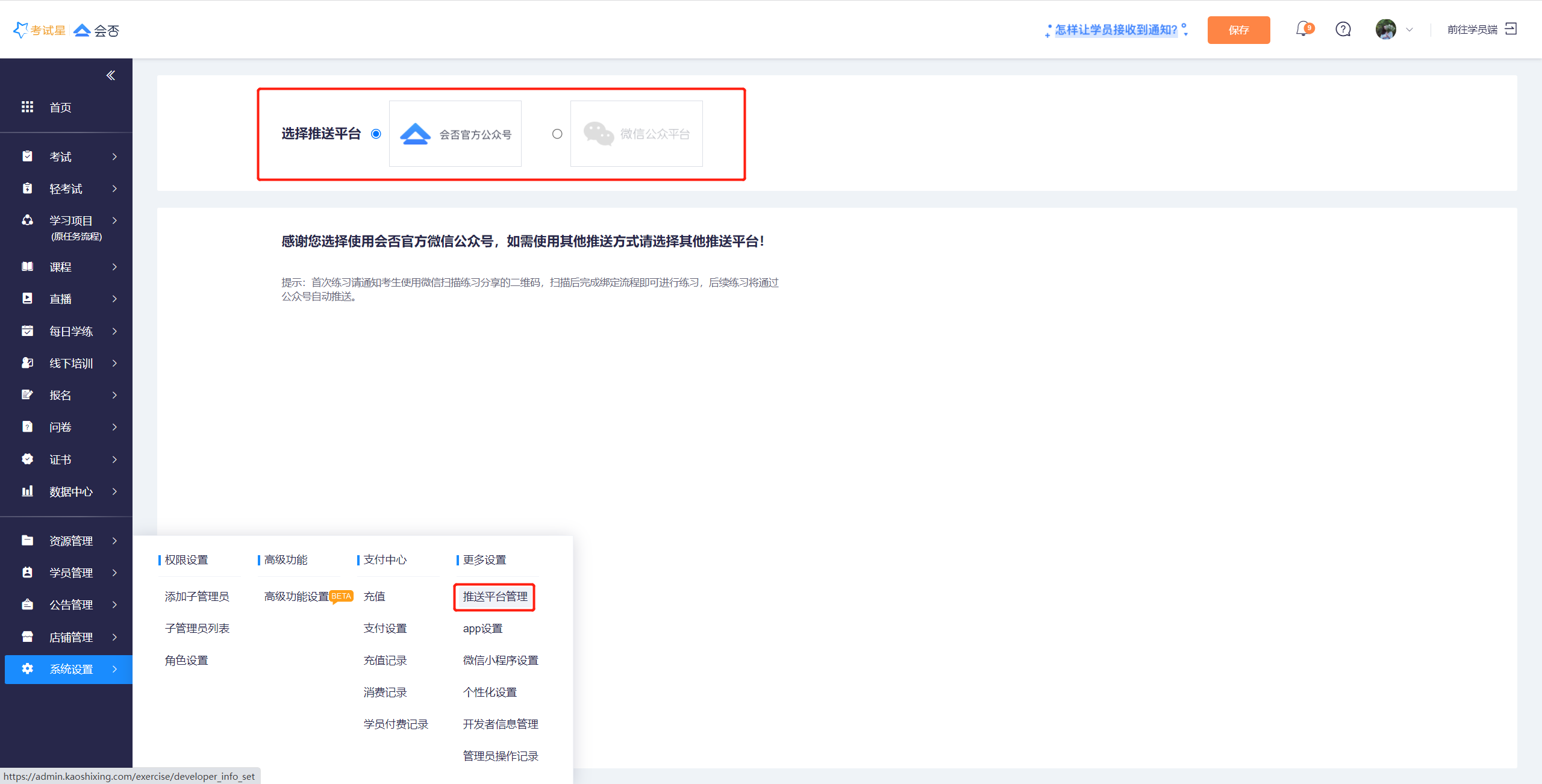Click the system settings gear icon
This screenshot has width=1542, height=784.
click(27, 669)
